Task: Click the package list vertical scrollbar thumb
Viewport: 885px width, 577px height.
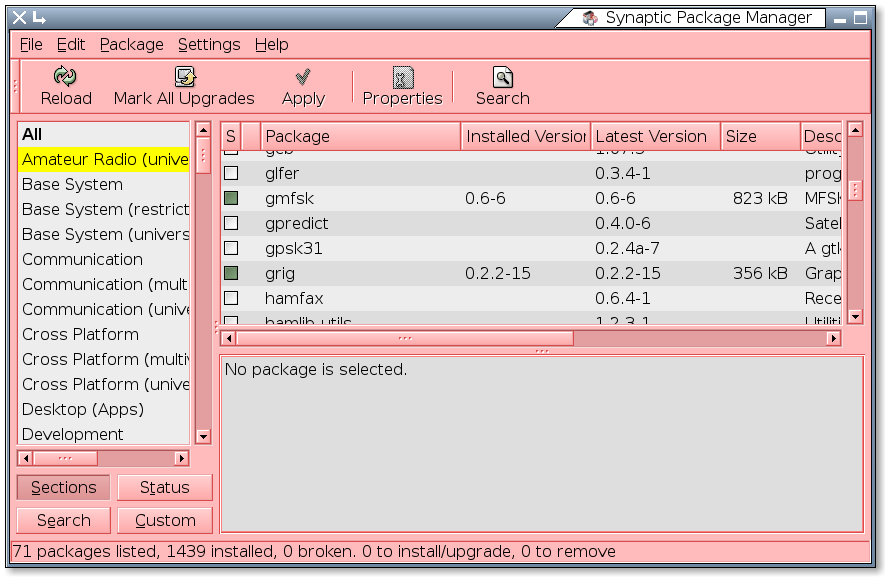Action: coord(855,191)
